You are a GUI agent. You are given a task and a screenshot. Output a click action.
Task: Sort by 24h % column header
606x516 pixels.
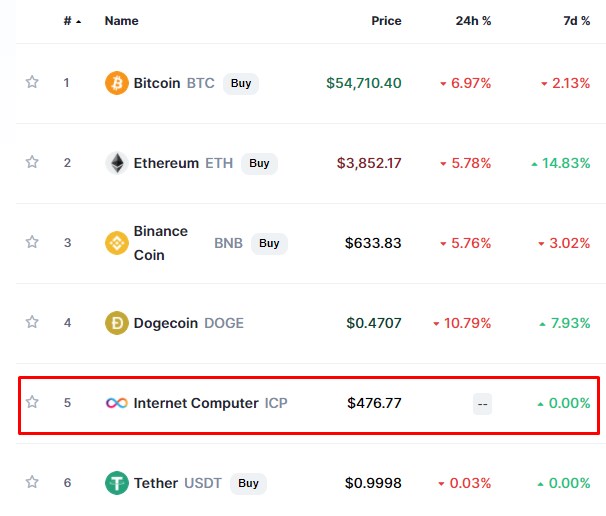pyautogui.click(x=473, y=21)
